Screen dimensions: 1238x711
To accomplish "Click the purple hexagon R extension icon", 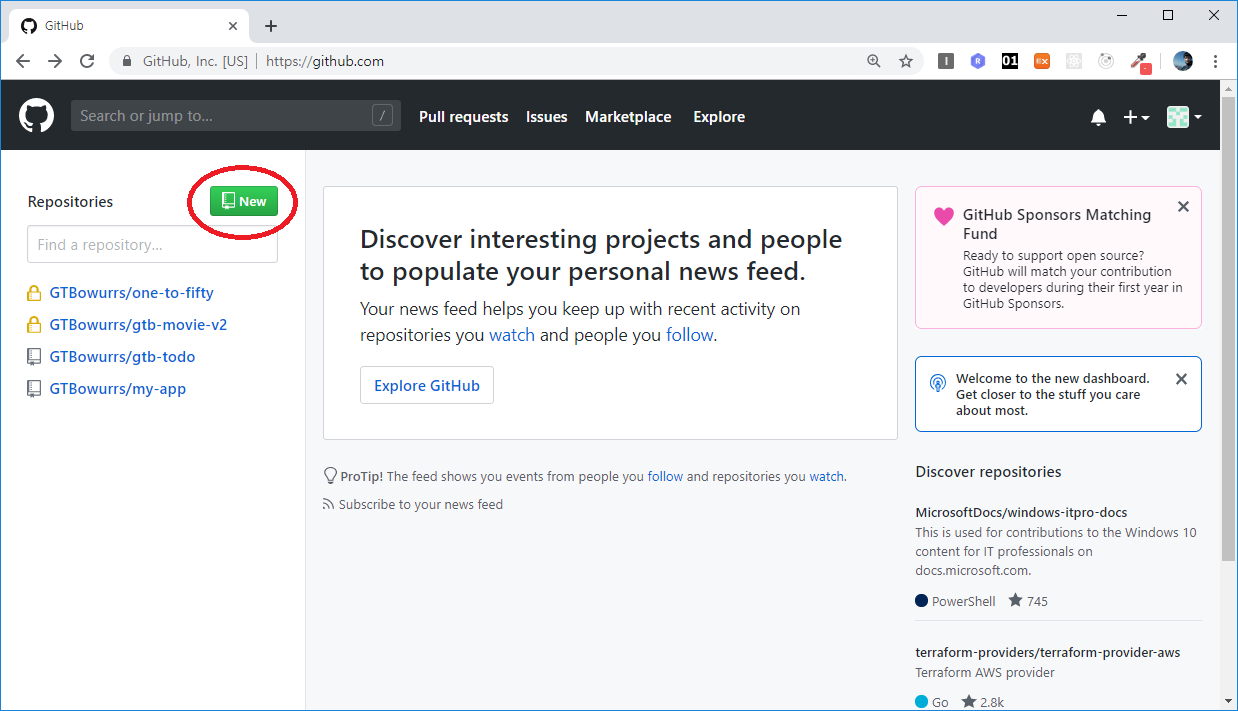I will coord(978,61).
